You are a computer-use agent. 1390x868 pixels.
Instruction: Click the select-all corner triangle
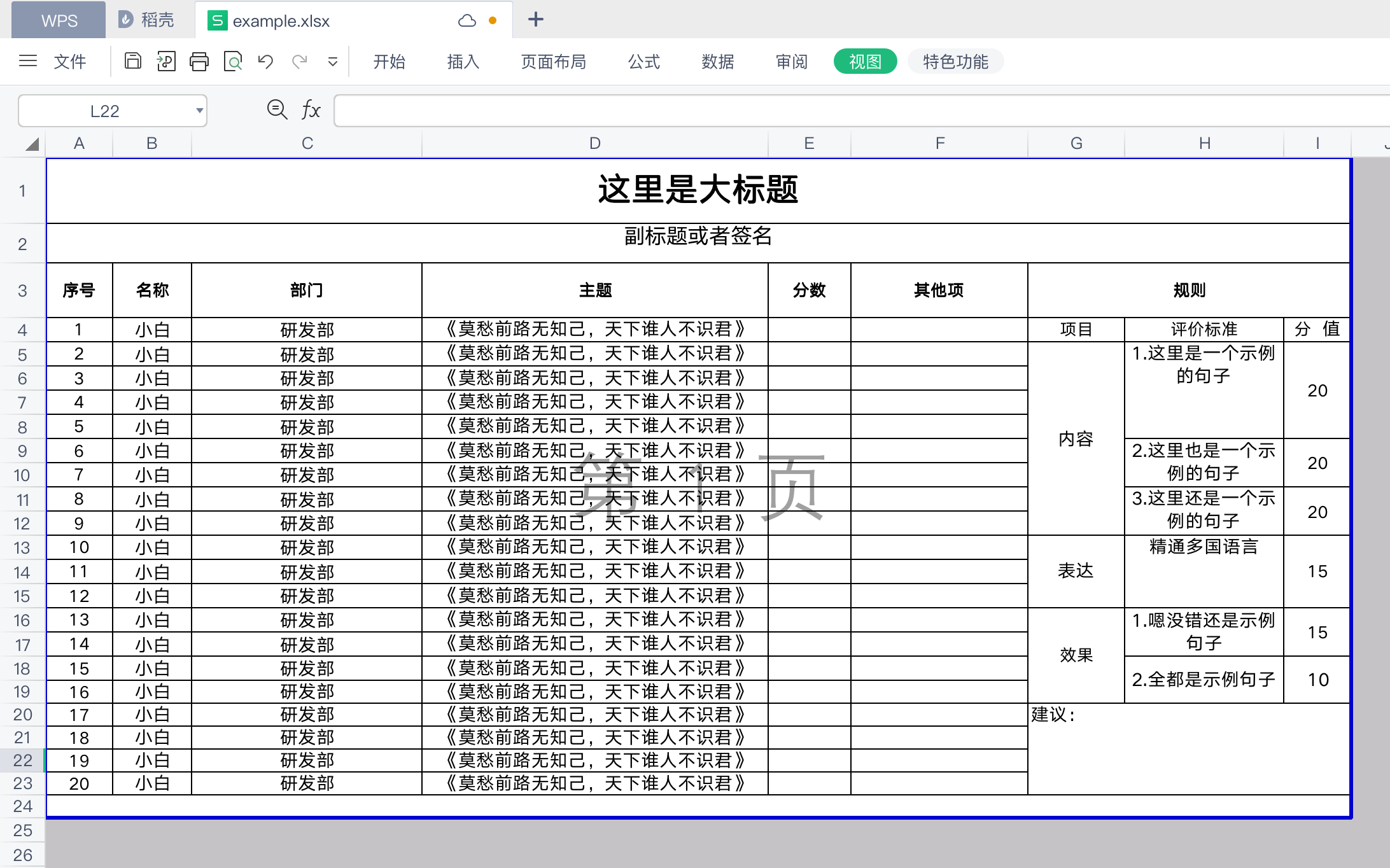(32, 144)
